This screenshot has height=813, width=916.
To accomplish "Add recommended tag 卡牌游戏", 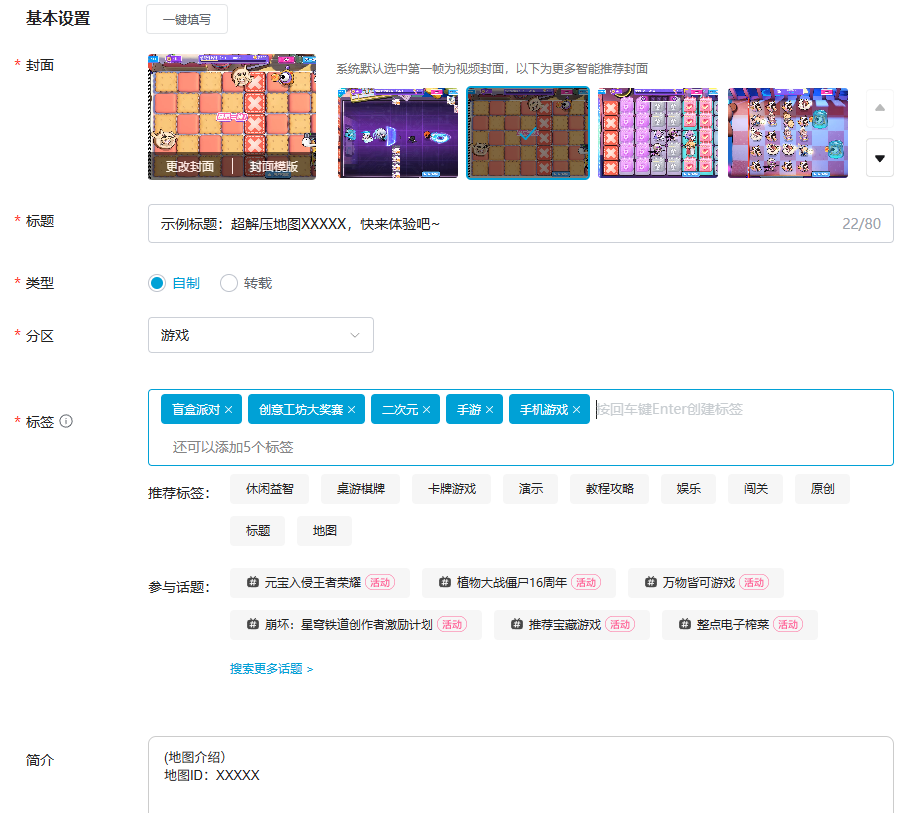I will click(x=452, y=489).
